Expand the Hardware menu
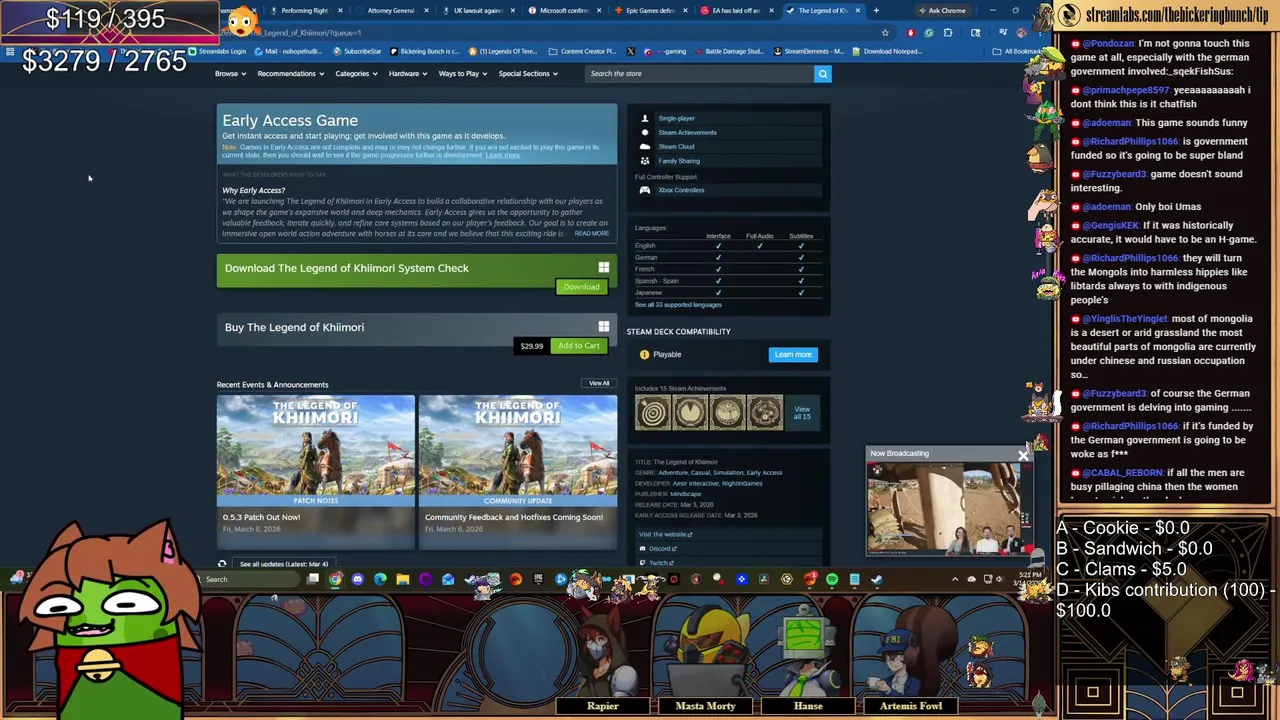 (x=408, y=73)
